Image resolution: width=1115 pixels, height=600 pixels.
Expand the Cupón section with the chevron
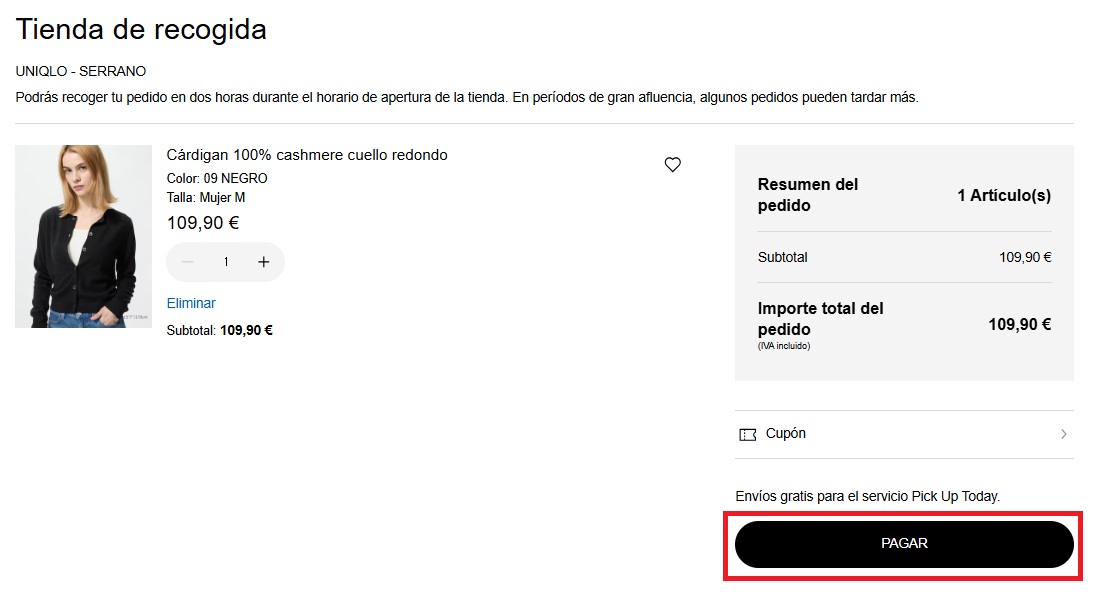coord(1065,433)
